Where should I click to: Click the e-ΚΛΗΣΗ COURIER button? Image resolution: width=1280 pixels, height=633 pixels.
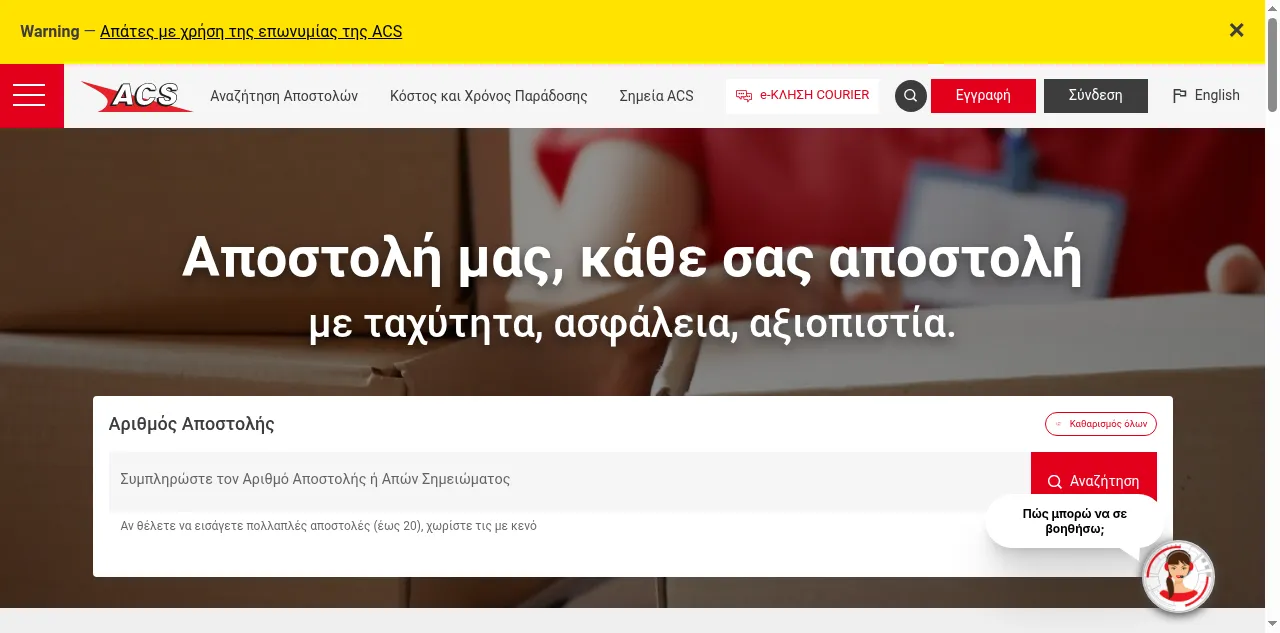coord(802,96)
